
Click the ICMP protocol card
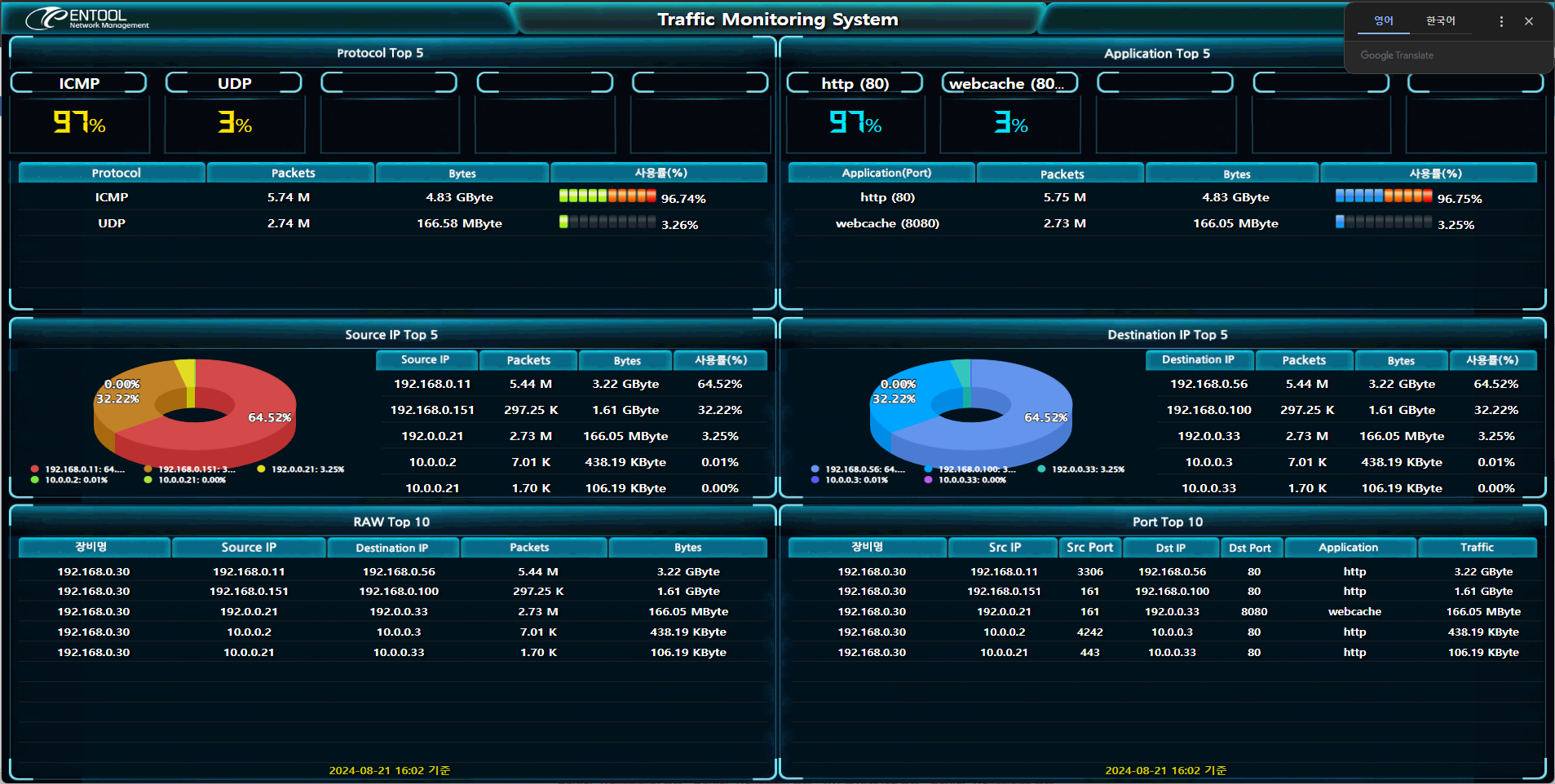point(79,112)
